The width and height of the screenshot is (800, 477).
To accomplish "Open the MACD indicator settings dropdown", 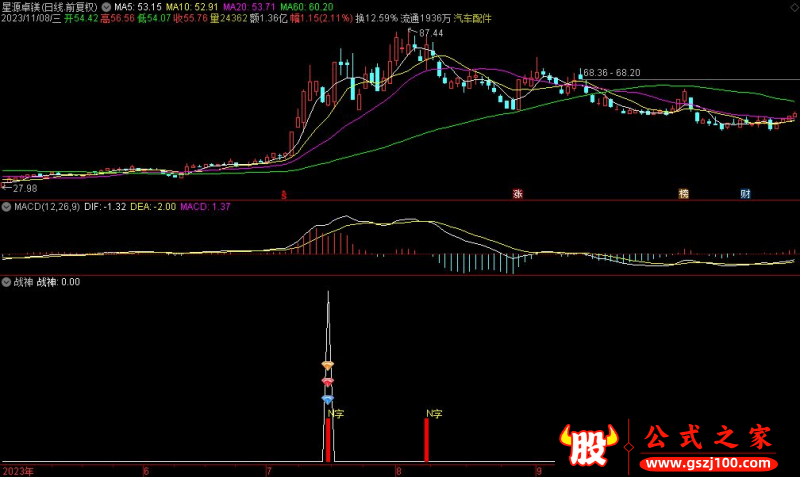I will click(7, 207).
